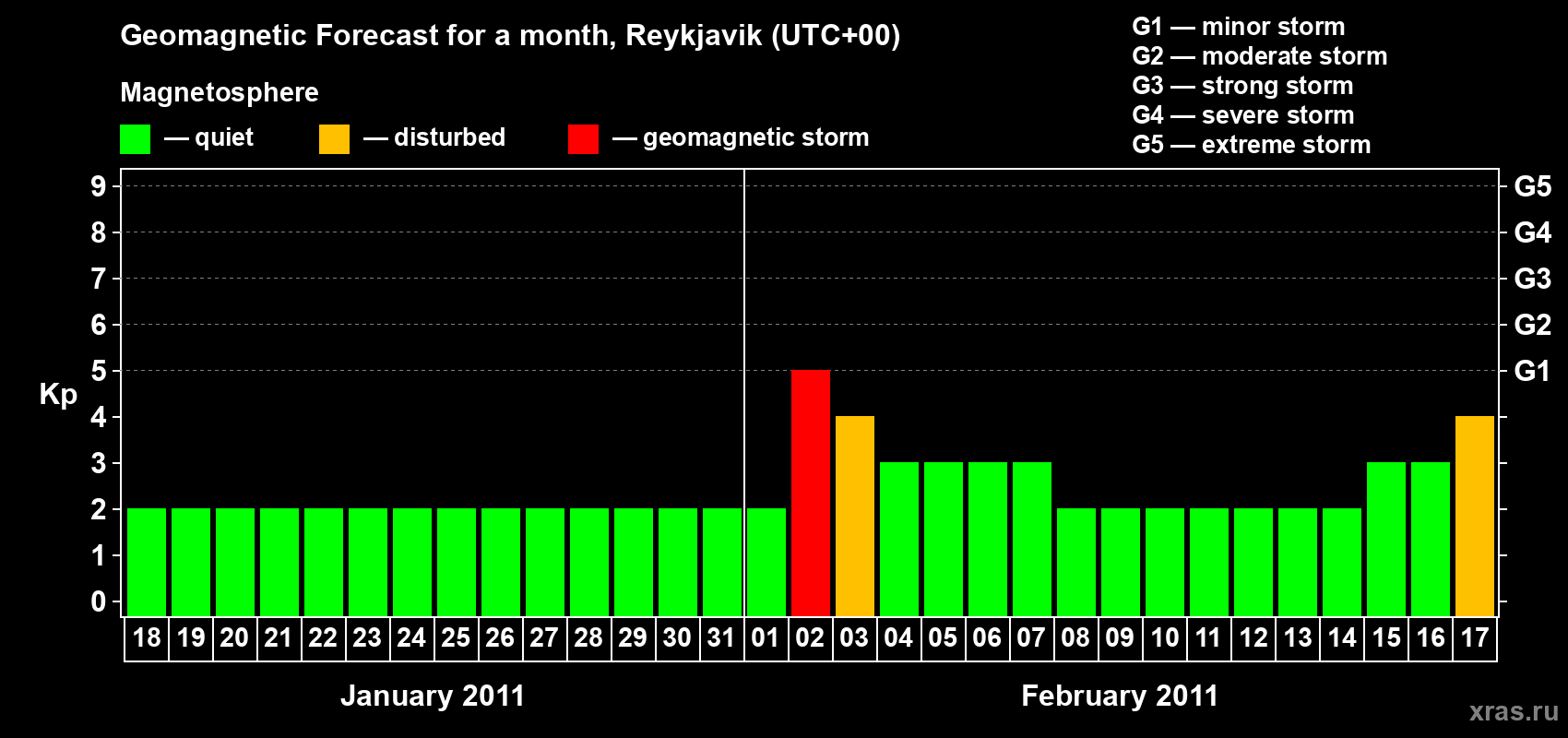Click the 'G4 — severe storm' legend text
Screen dimensions: 1568x738
pos(1243,115)
